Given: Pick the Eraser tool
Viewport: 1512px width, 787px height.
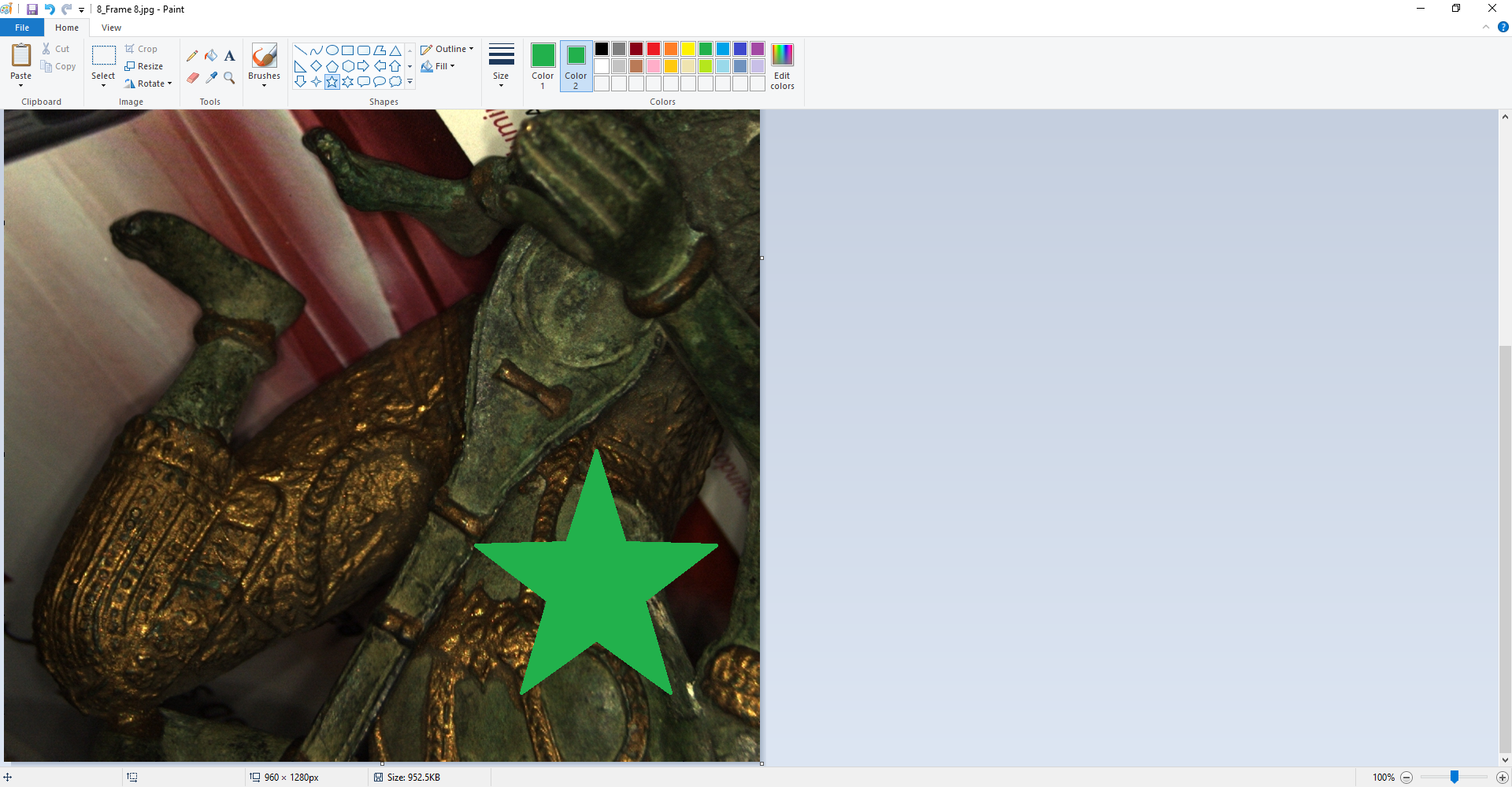Looking at the screenshot, I should [192, 77].
